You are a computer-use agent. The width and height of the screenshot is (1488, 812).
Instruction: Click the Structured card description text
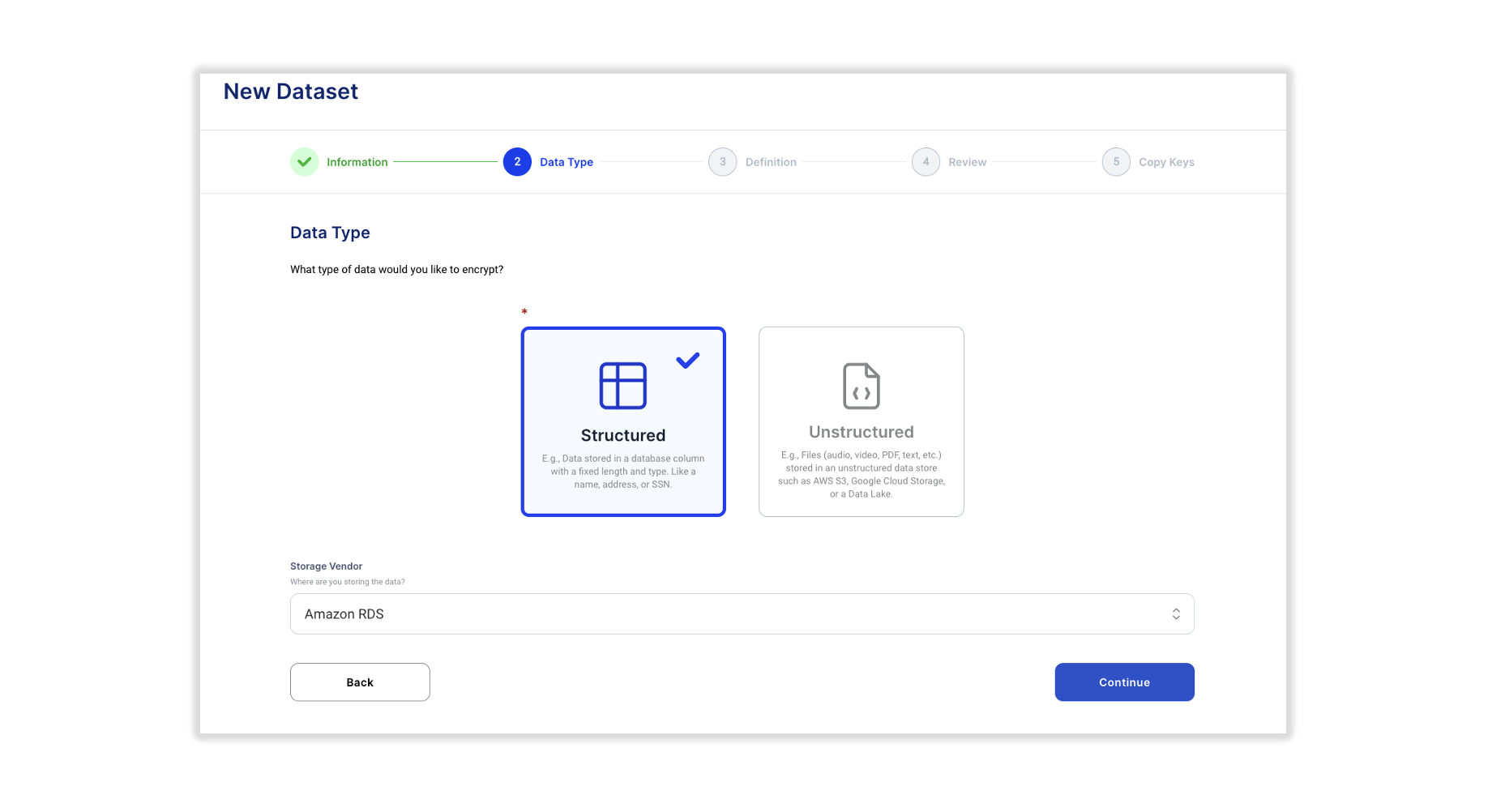623,472
